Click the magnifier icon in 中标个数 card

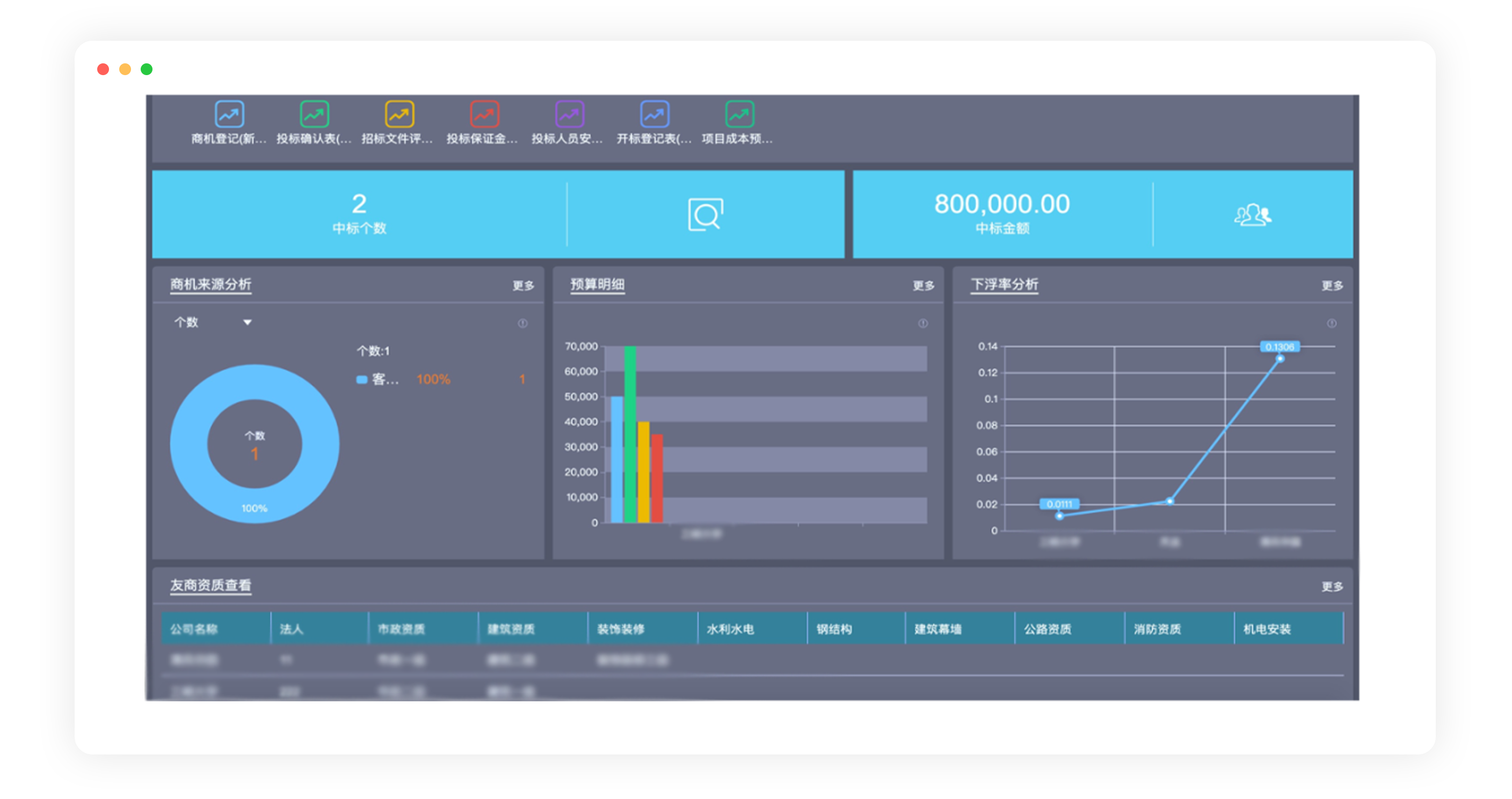[705, 215]
